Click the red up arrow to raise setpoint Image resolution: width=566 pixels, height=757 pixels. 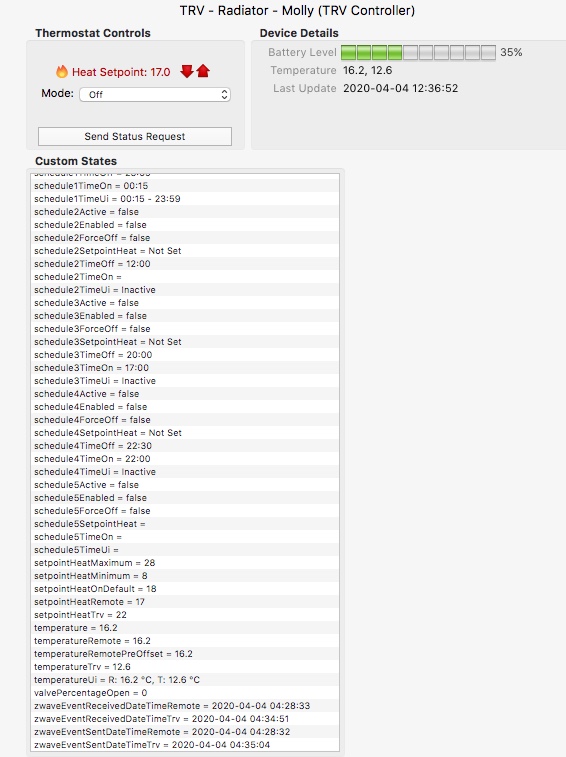[203, 71]
